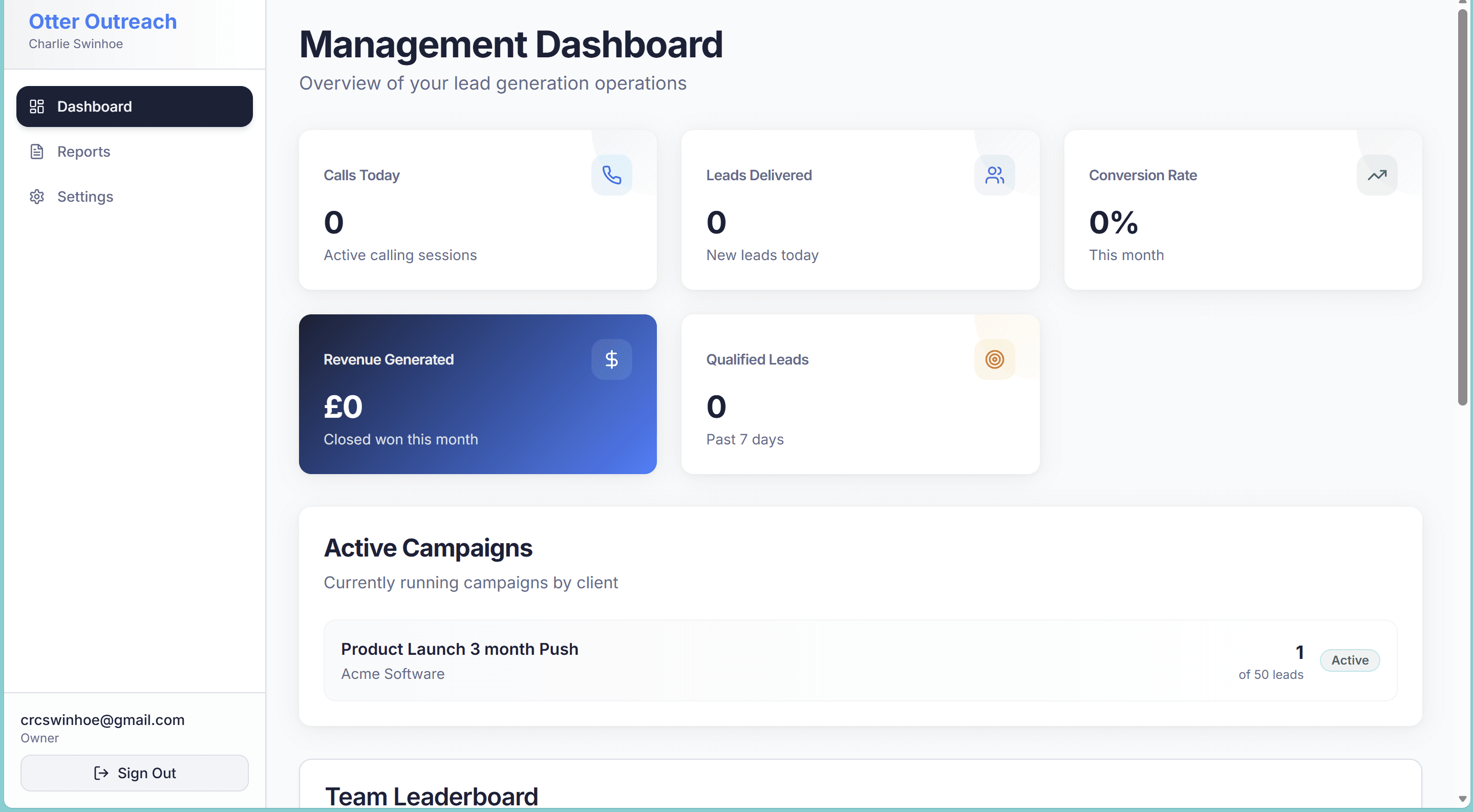Click the target icon on Qualified Leads card
This screenshot has height=812, width=1473.
[995, 360]
